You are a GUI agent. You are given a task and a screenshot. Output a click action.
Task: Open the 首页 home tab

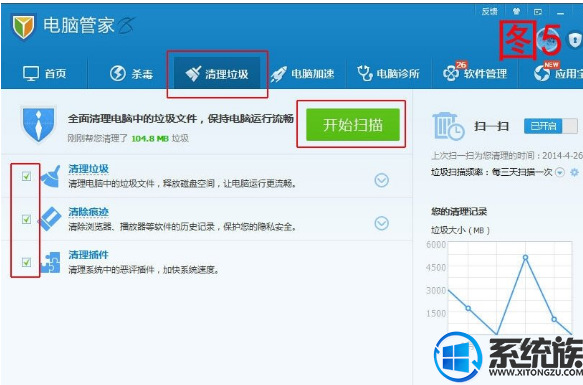click(44, 74)
